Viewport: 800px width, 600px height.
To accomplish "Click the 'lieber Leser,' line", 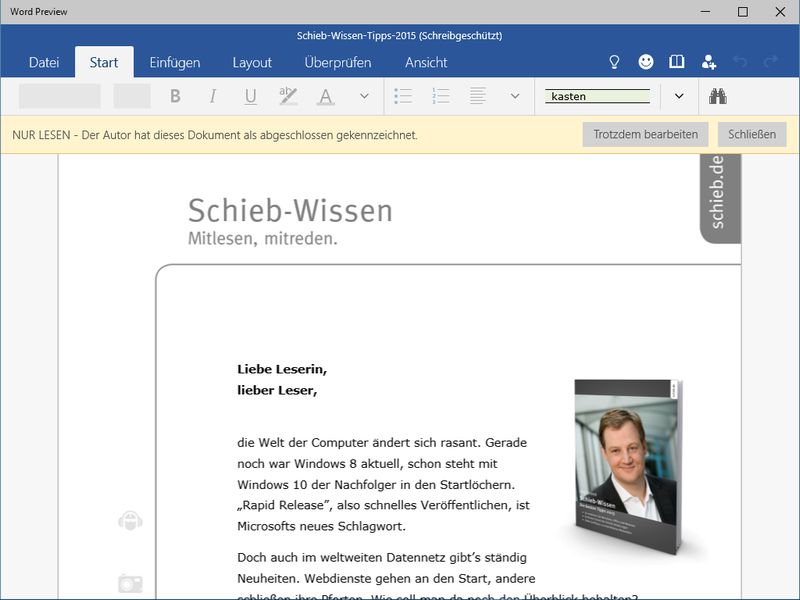I will (x=277, y=390).
